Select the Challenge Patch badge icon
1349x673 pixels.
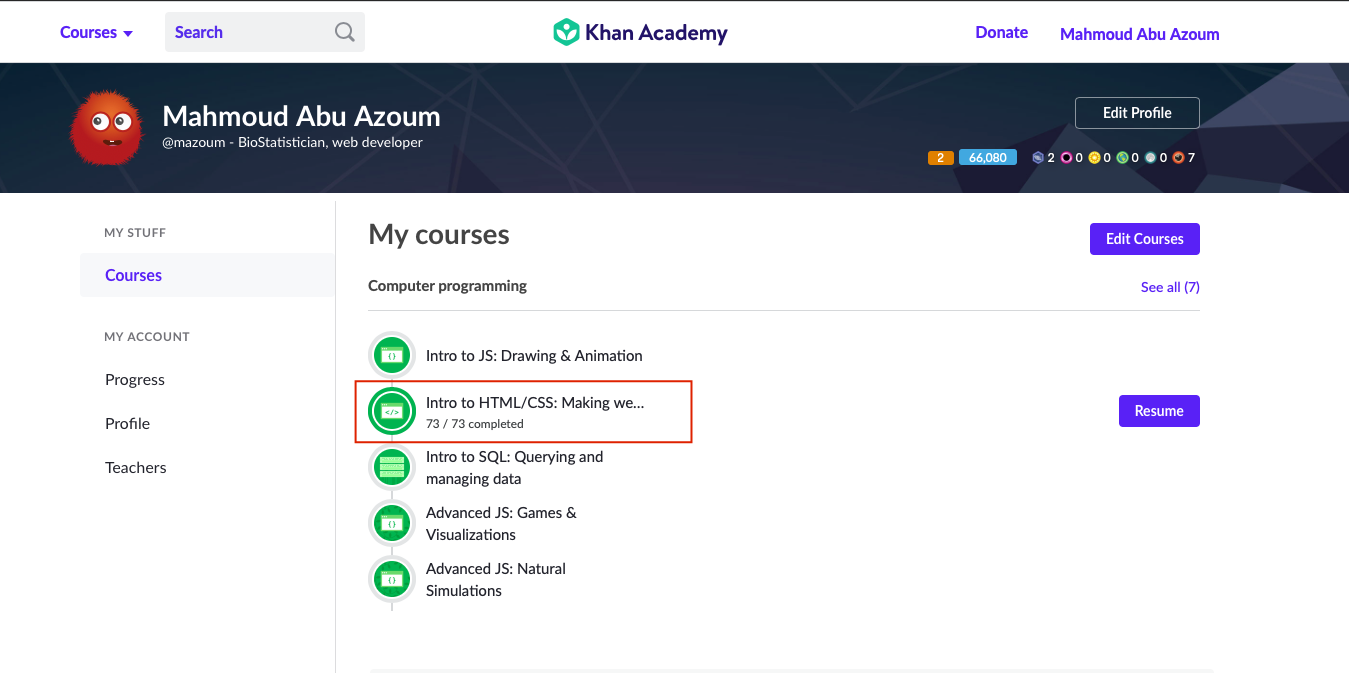coord(1038,157)
